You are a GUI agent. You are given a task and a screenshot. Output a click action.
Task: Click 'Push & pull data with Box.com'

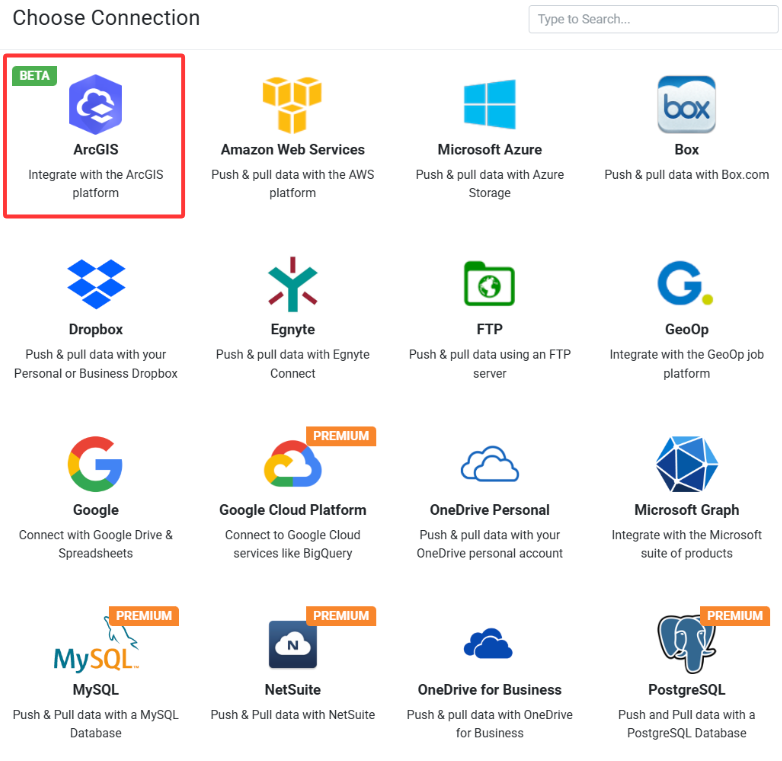coord(687,175)
